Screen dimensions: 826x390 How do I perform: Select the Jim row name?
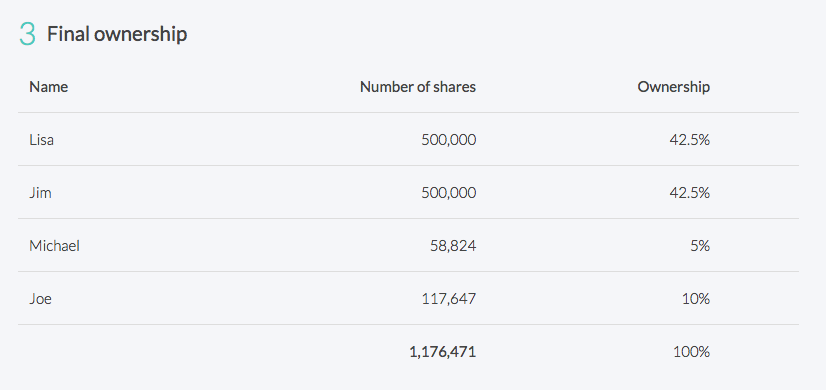[x=40, y=193]
